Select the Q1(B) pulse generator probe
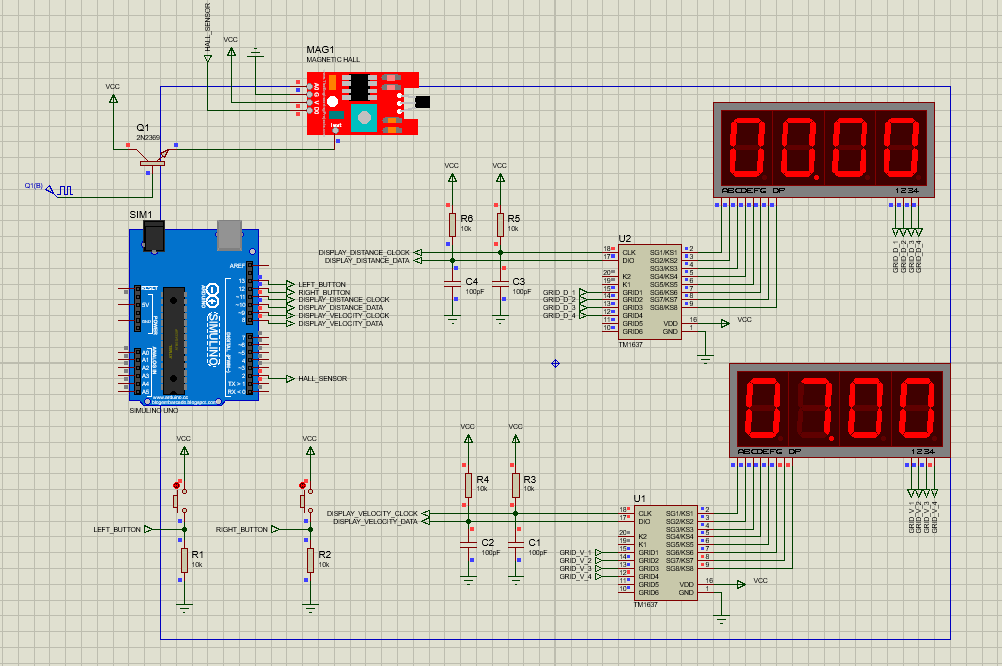 tap(58, 189)
